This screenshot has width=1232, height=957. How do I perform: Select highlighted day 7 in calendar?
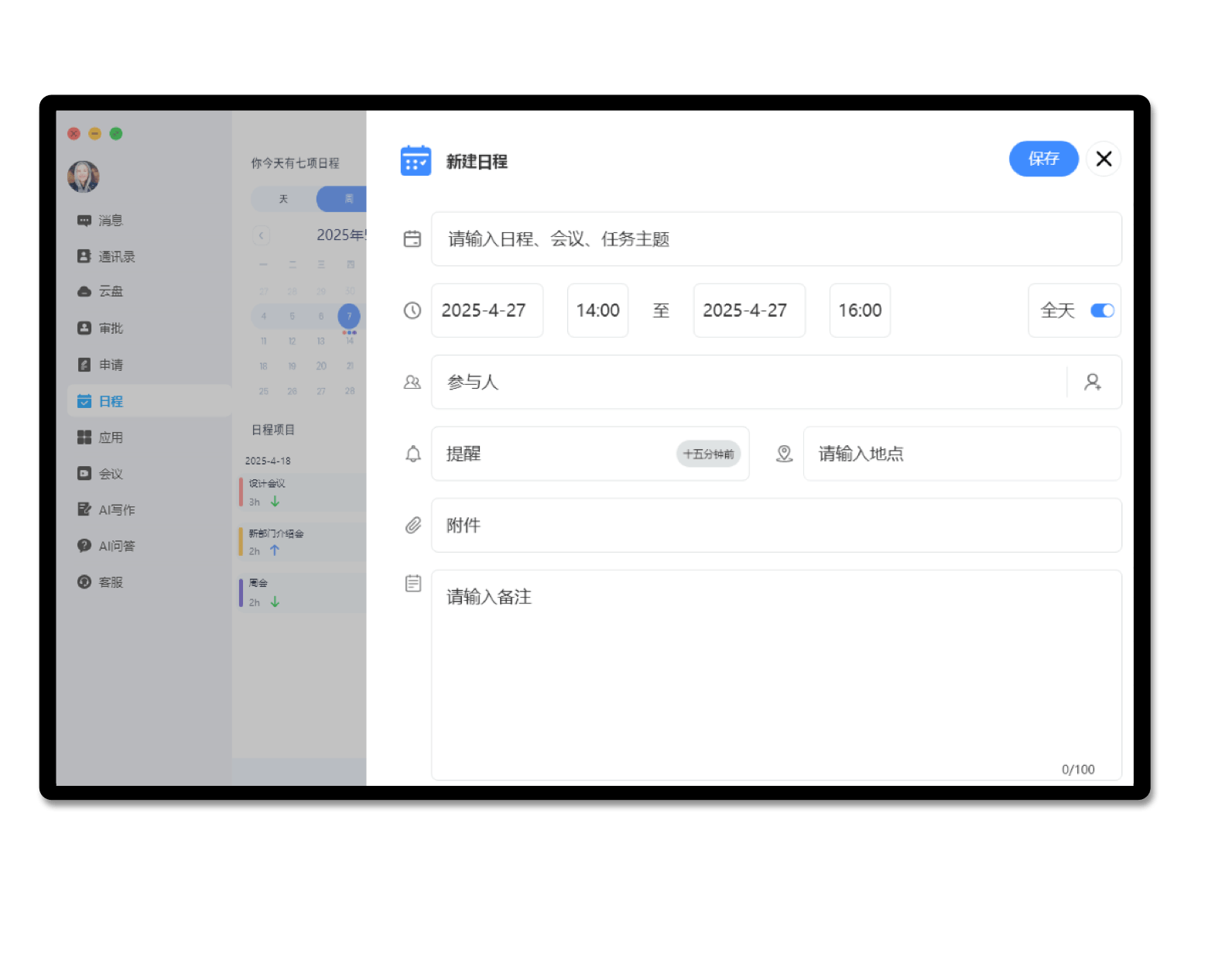coord(349,316)
